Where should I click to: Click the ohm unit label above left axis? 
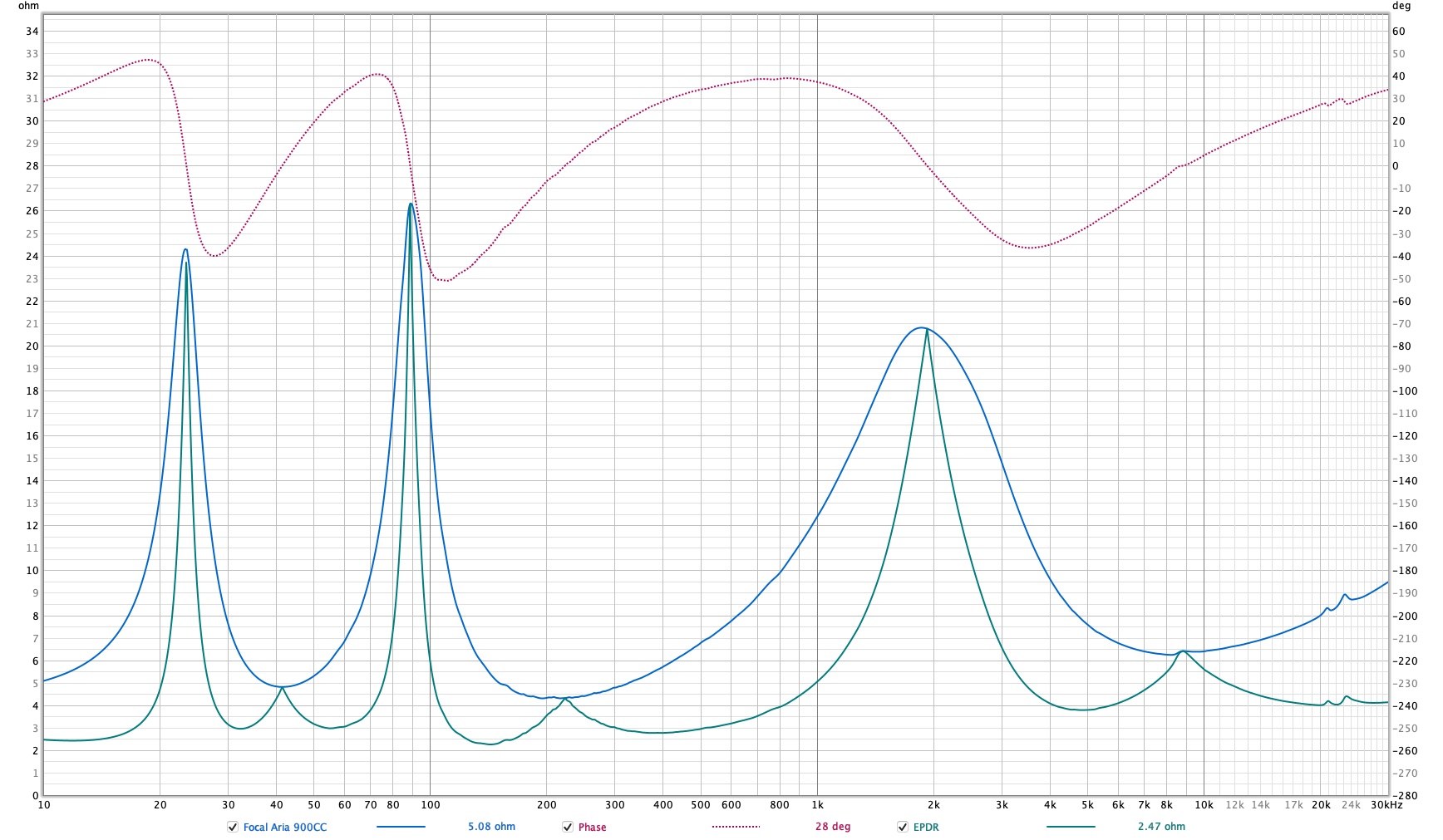[x=28, y=6]
